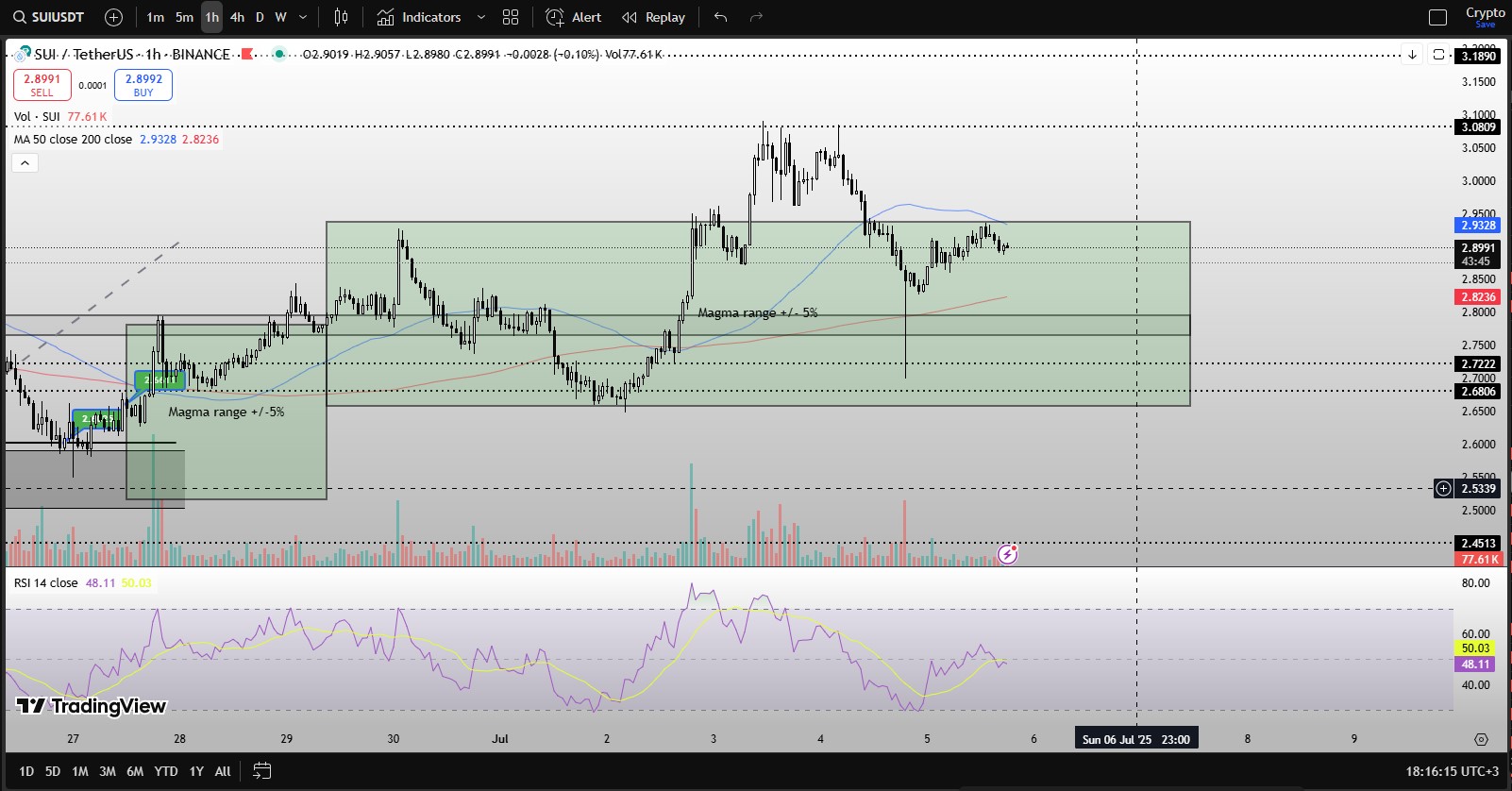Open the candlestick chart style menu
This screenshot has height=791, width=1512.
click(342, 17)
